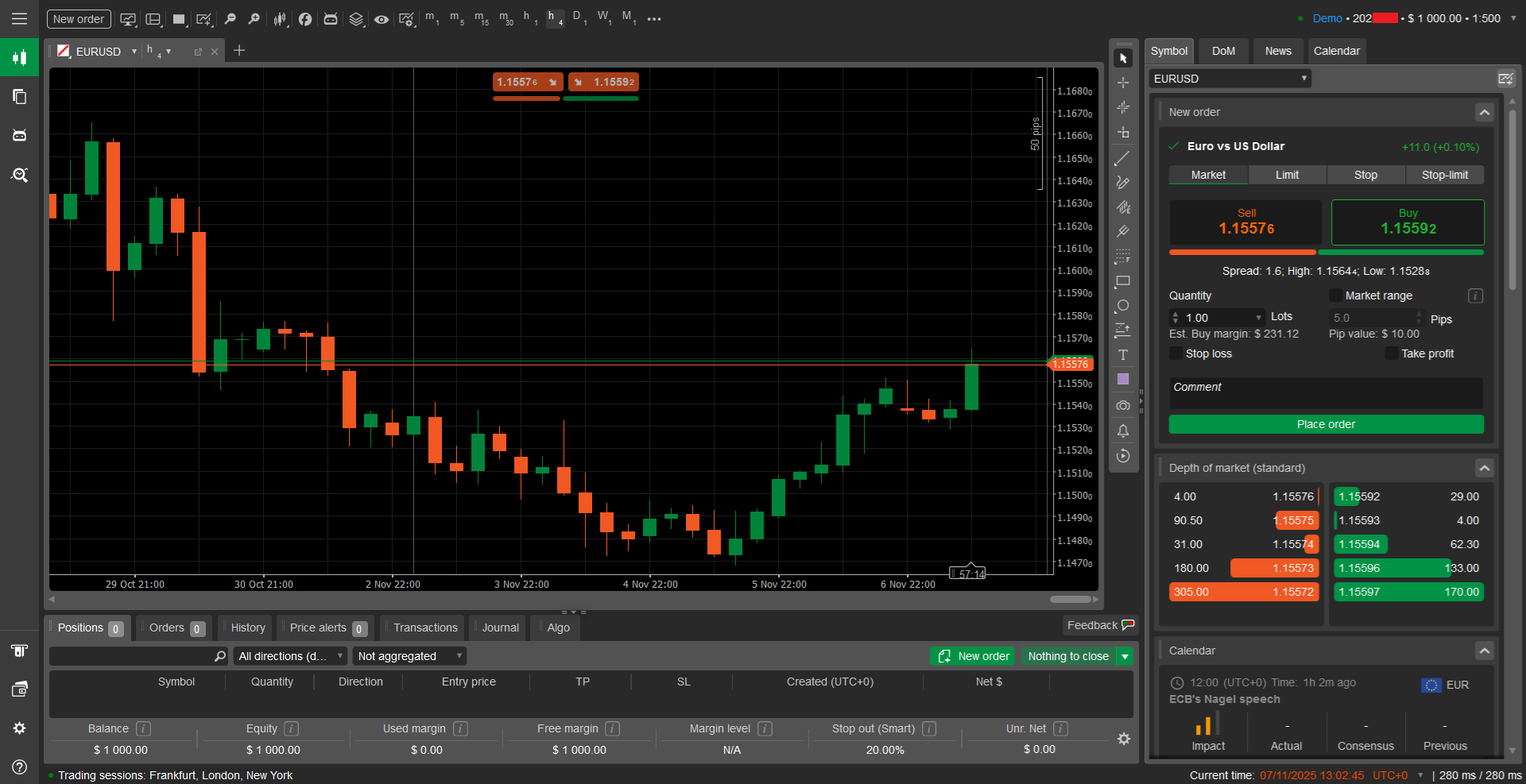Open the Trade application in sidebar
Image resolution: width=1526 pixels, height=784 pixels.
pos(19,57)
